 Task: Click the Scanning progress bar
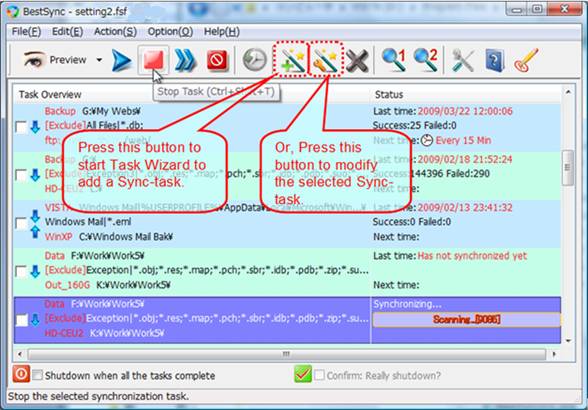click(466, 320)
